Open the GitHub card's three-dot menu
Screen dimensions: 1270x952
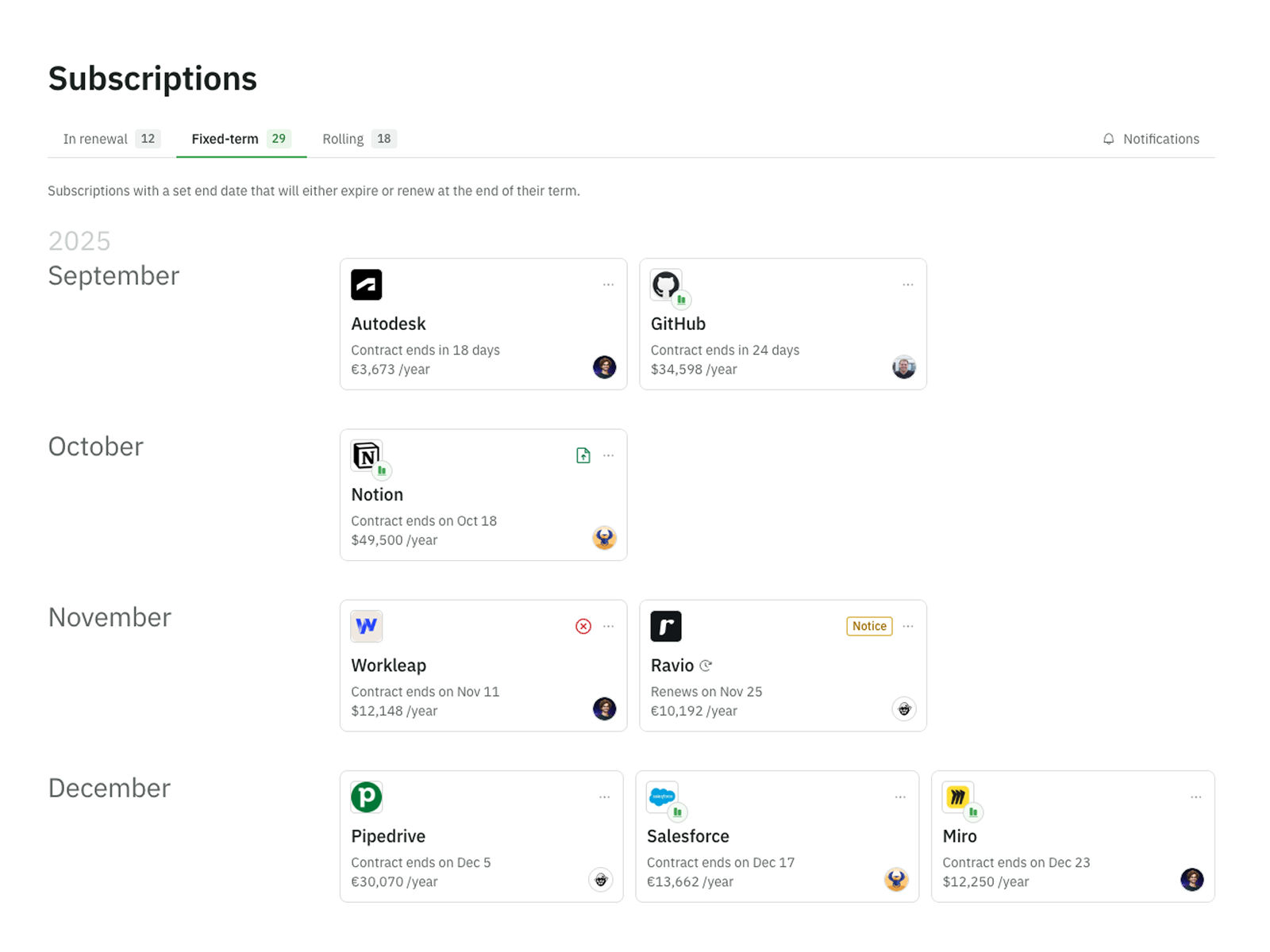pyautogui.click(x=907, y=285)
